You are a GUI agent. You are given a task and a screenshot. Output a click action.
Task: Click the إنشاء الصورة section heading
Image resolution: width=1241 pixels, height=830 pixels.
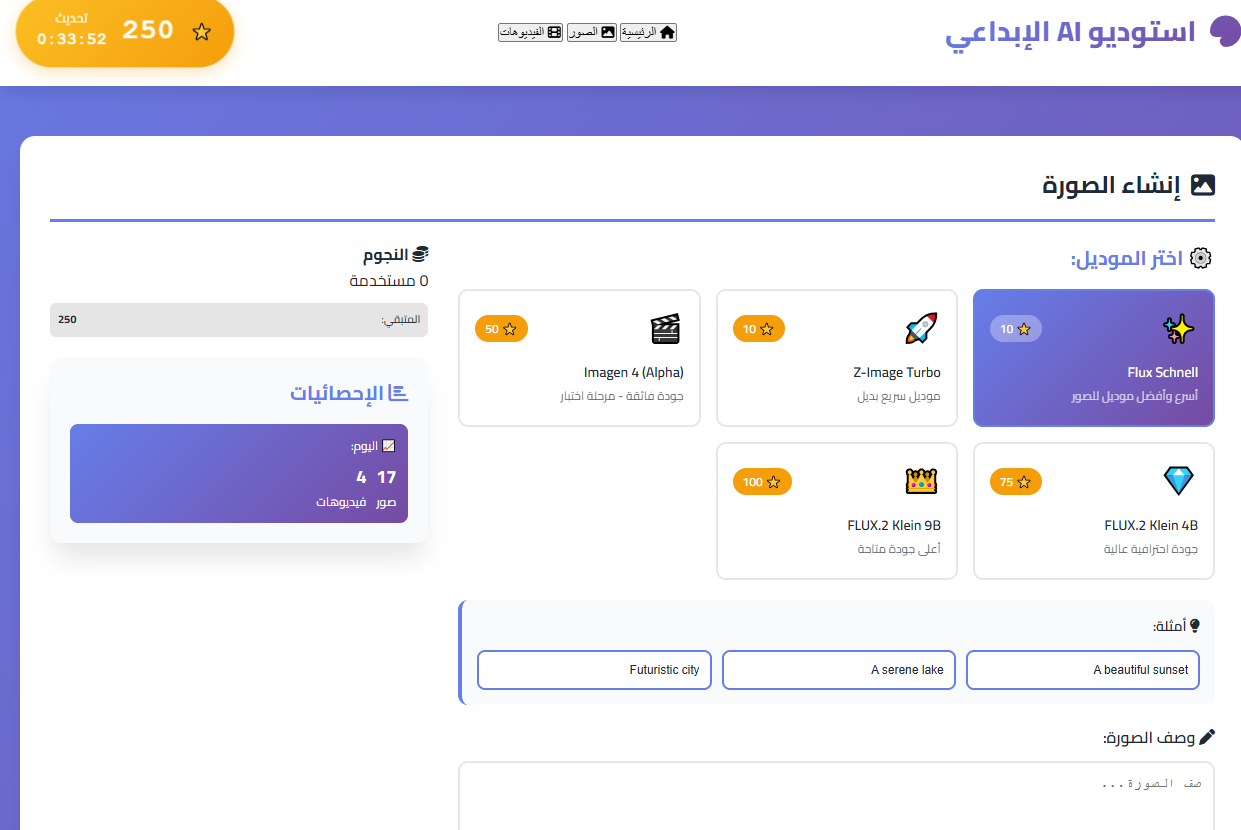pos(1112,185)
